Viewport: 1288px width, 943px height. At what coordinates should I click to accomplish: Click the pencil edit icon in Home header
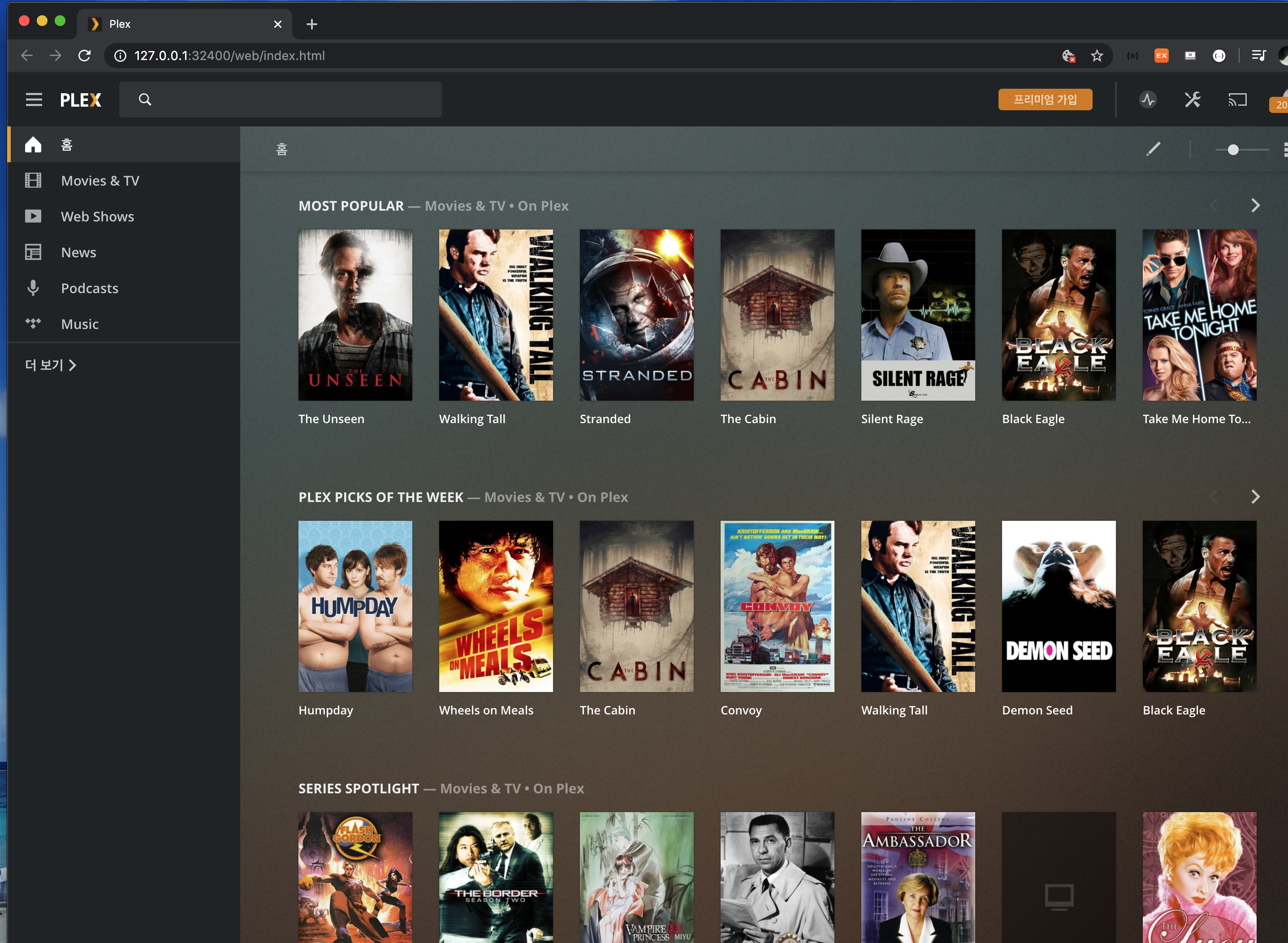[x=1153, y=149]
